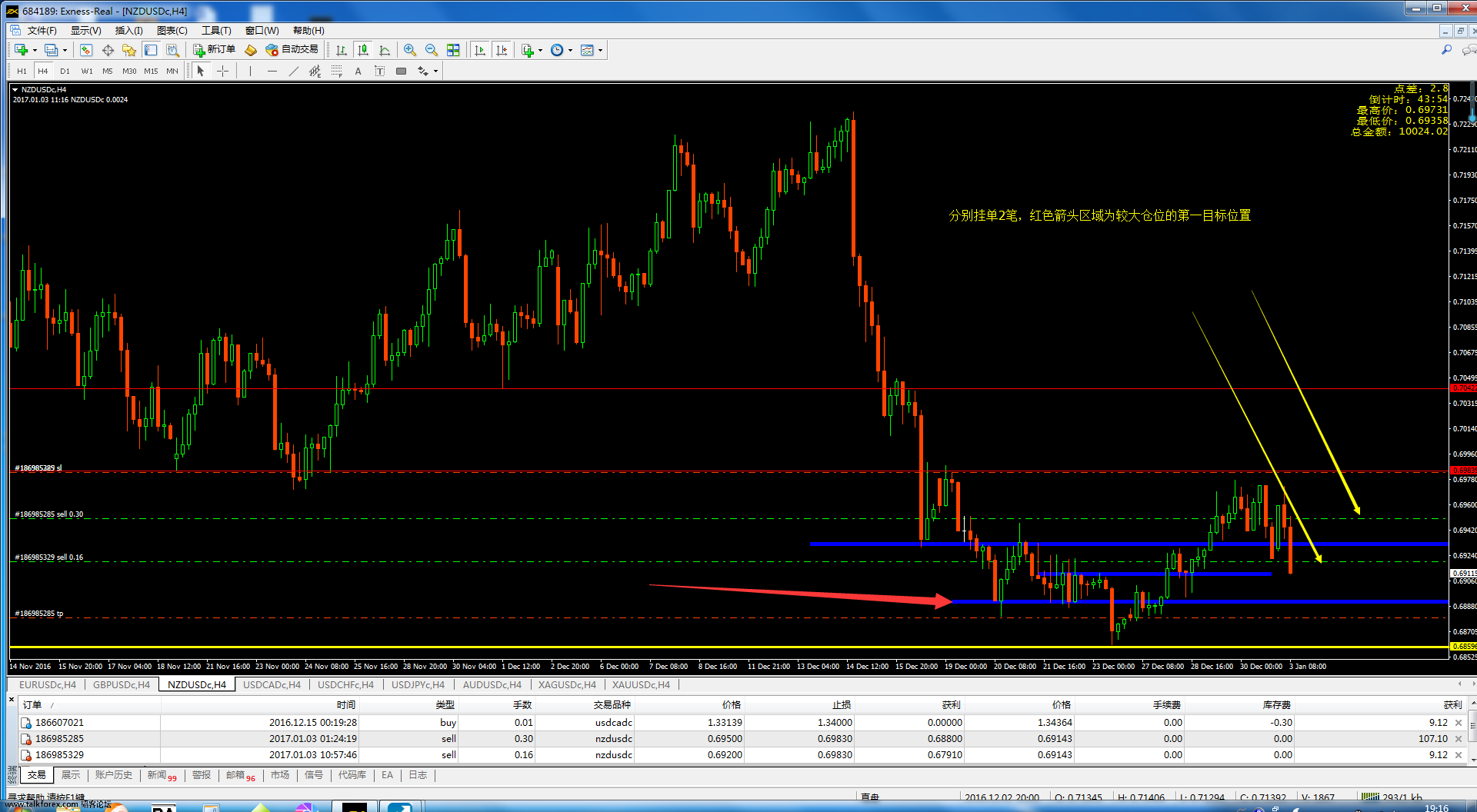Expand the new chart dropdown arrow
The width and height of the screenshot is (1477, 812).
pyautogui.click(x=35, y=50)
